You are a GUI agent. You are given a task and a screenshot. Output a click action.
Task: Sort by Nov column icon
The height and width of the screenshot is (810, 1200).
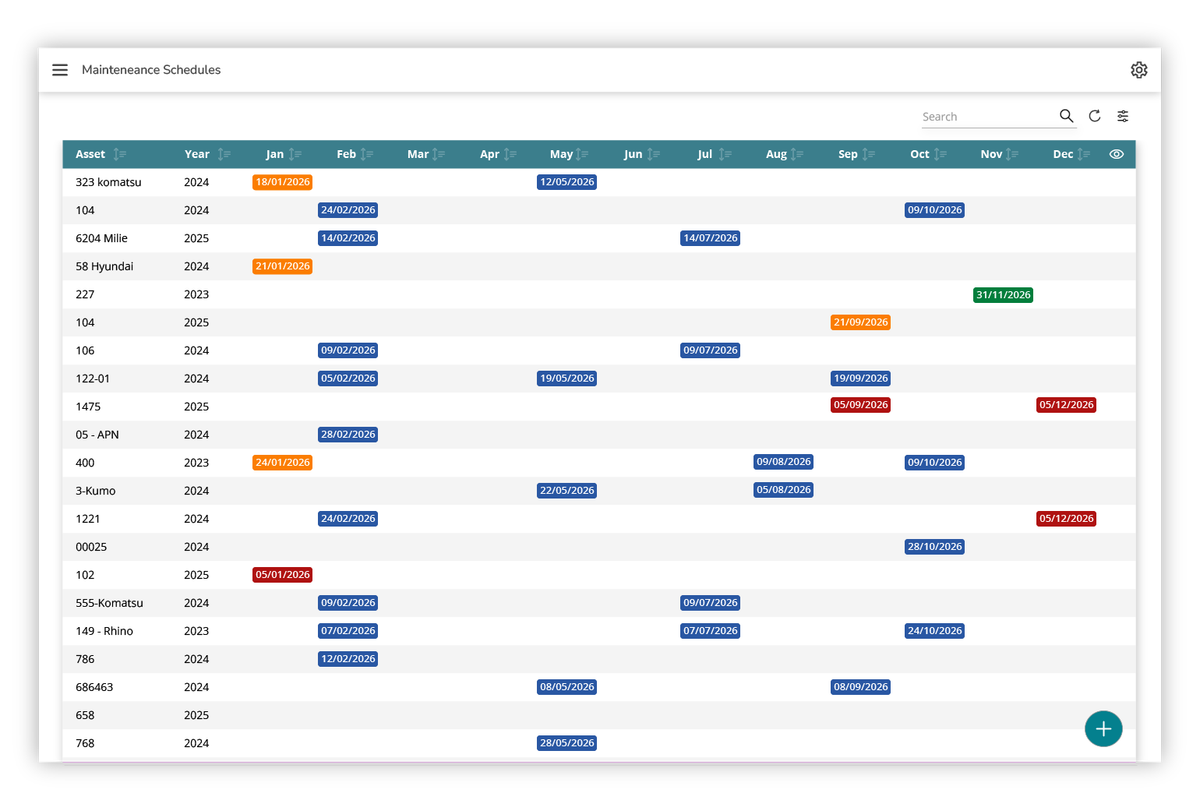pos(1013,154)
